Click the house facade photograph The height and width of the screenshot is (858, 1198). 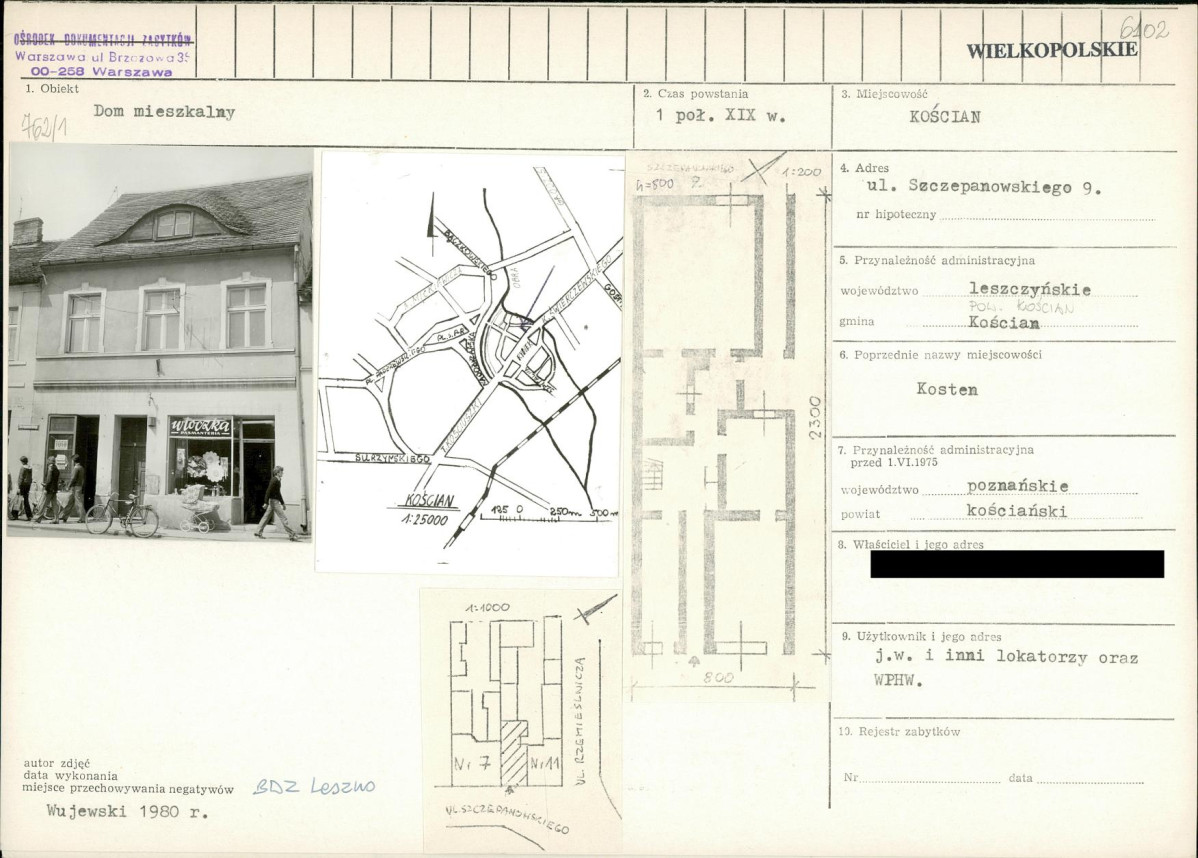160,343
